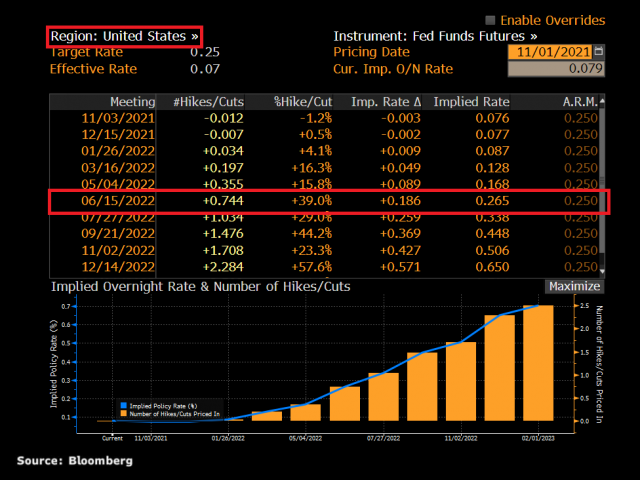640x480 pixels.
Task: Click the Pricing Date field 11/01/2021
Action: (548, 52)
